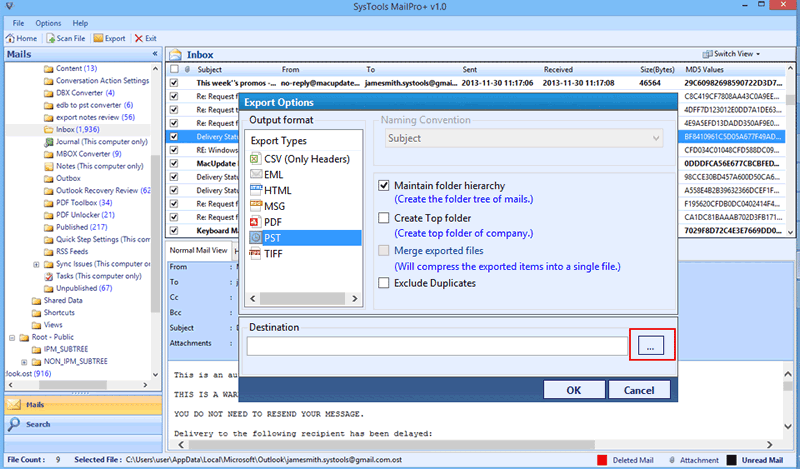Click the red Exit icon
Viewport: 800px width, 469px height.
click(139, 38)
